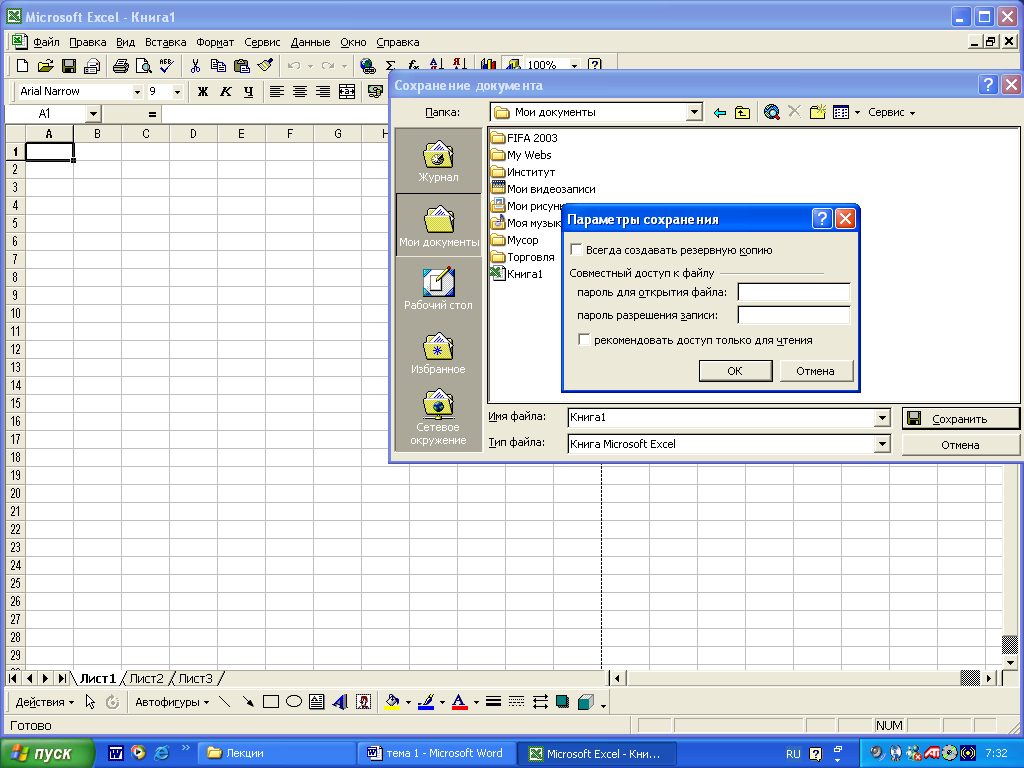Open the font name dropdown Arial Narrow
This screenshot has height=768, width=1024.
click(x=136, y=92)
